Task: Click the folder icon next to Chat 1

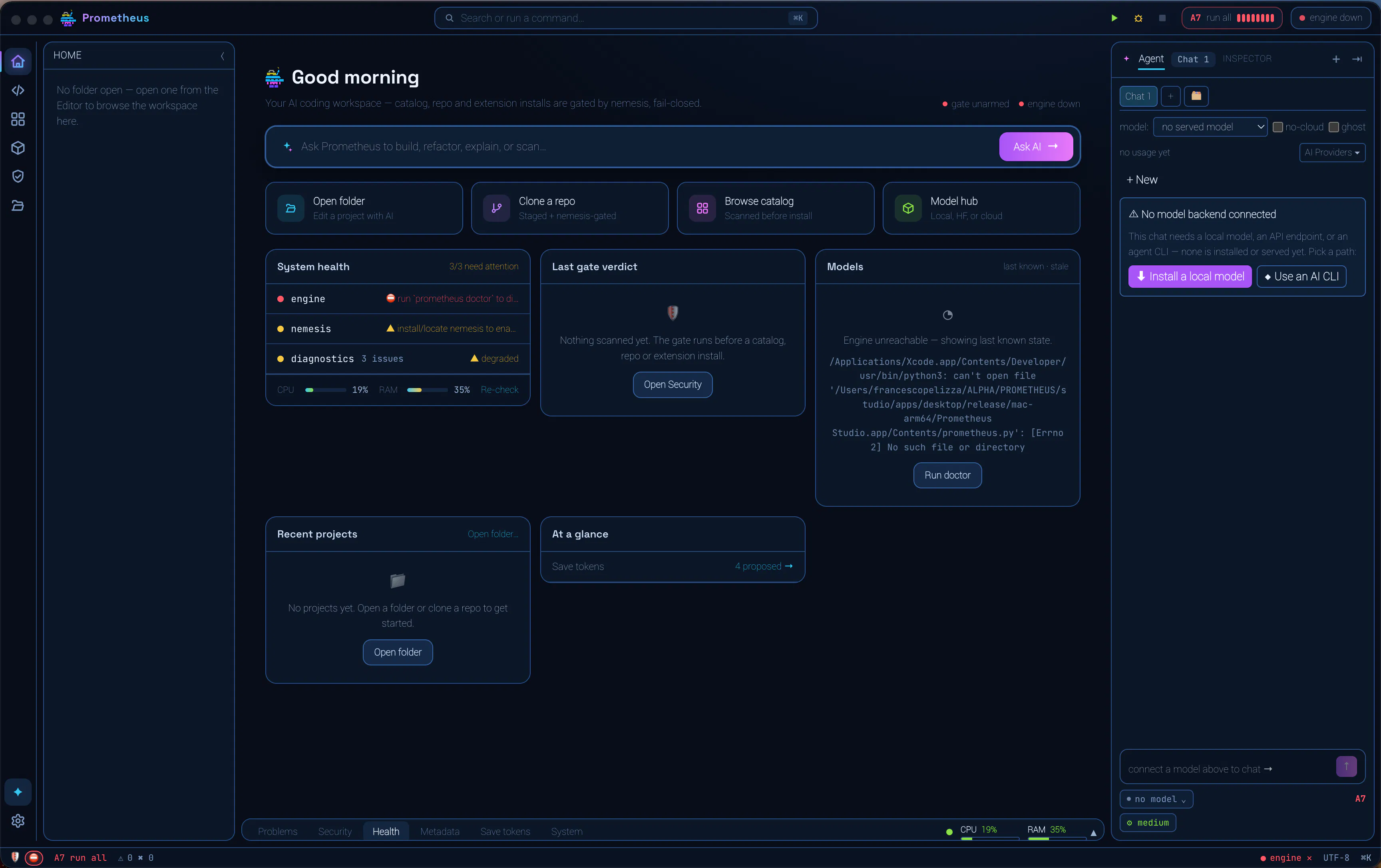Action: point(1196,96)
